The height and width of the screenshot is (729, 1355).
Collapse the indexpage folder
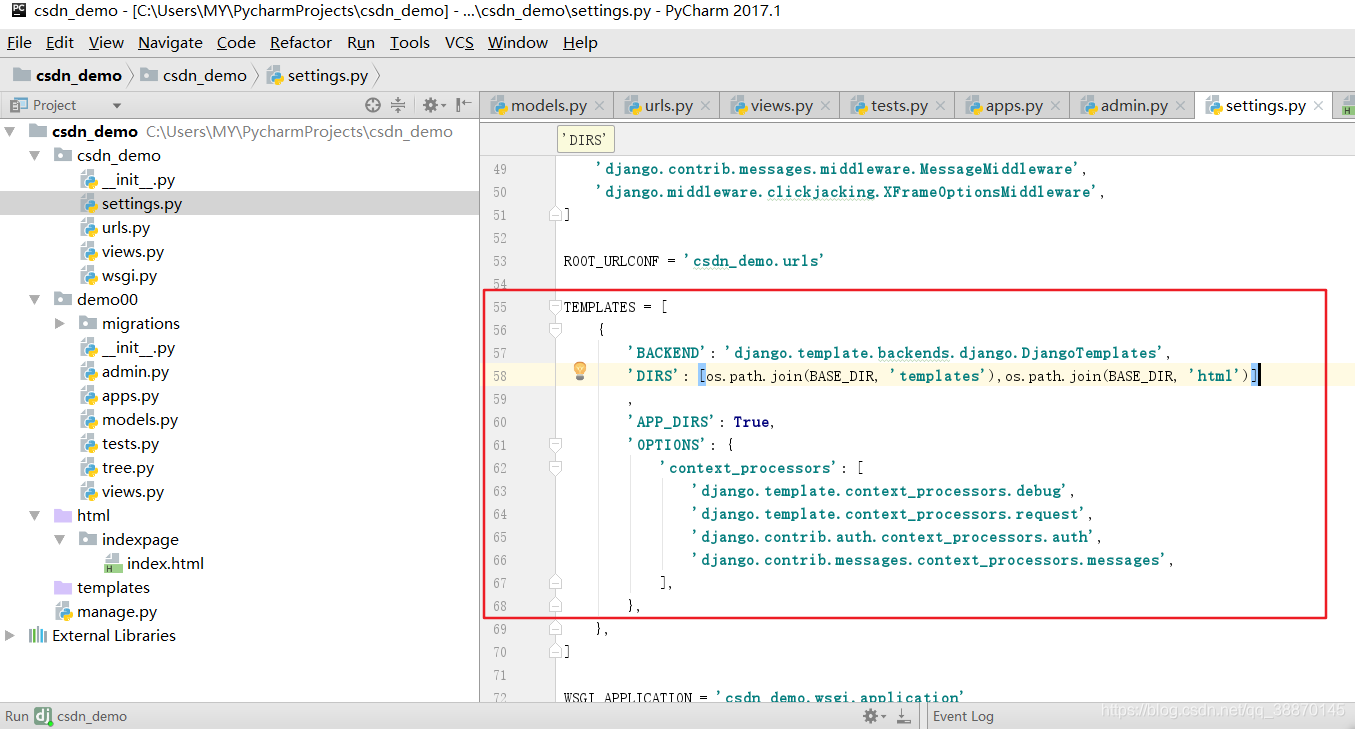pyautogui.click(x=60, y=540)
